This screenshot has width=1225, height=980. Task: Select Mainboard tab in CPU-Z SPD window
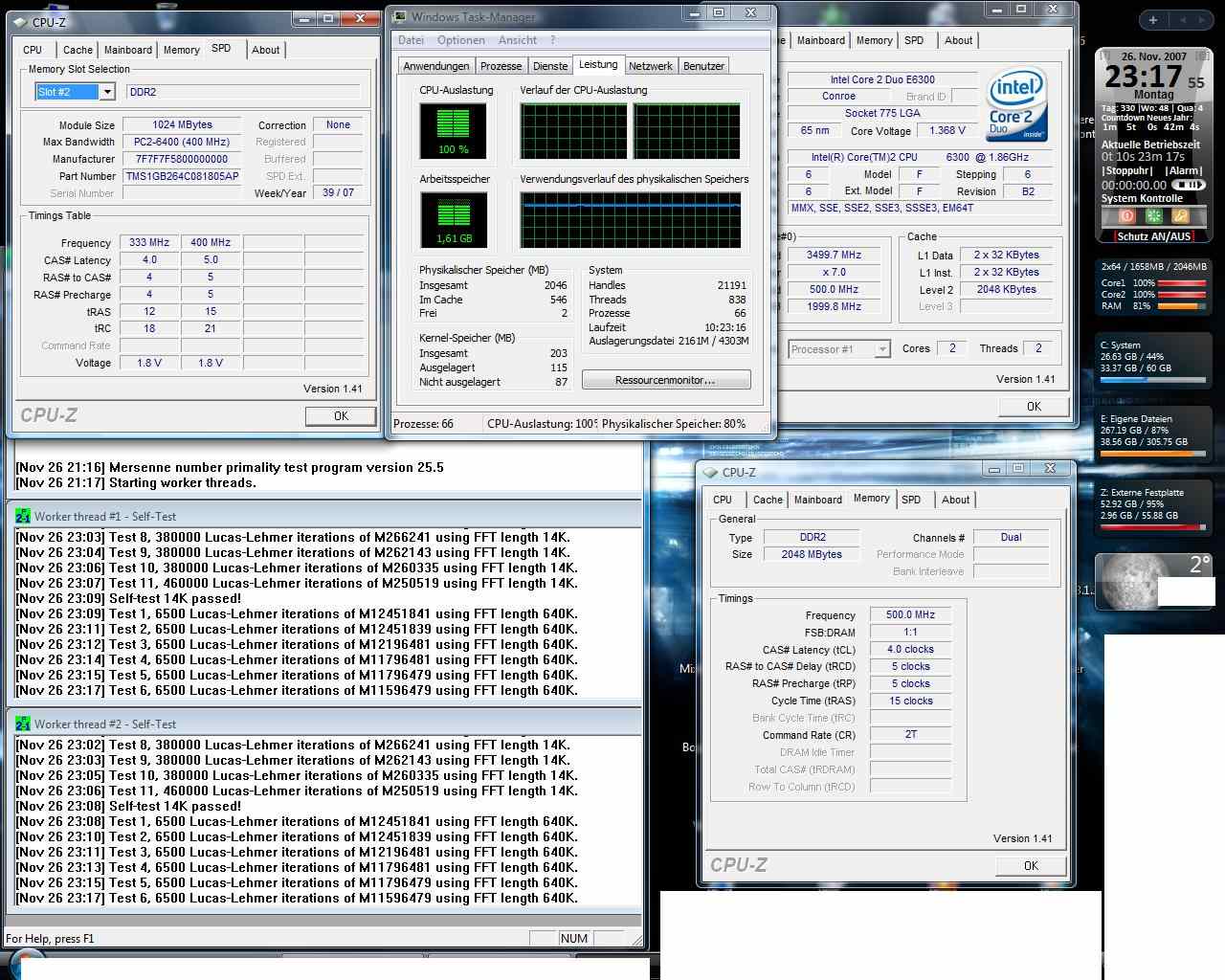[x=128, y=50]
